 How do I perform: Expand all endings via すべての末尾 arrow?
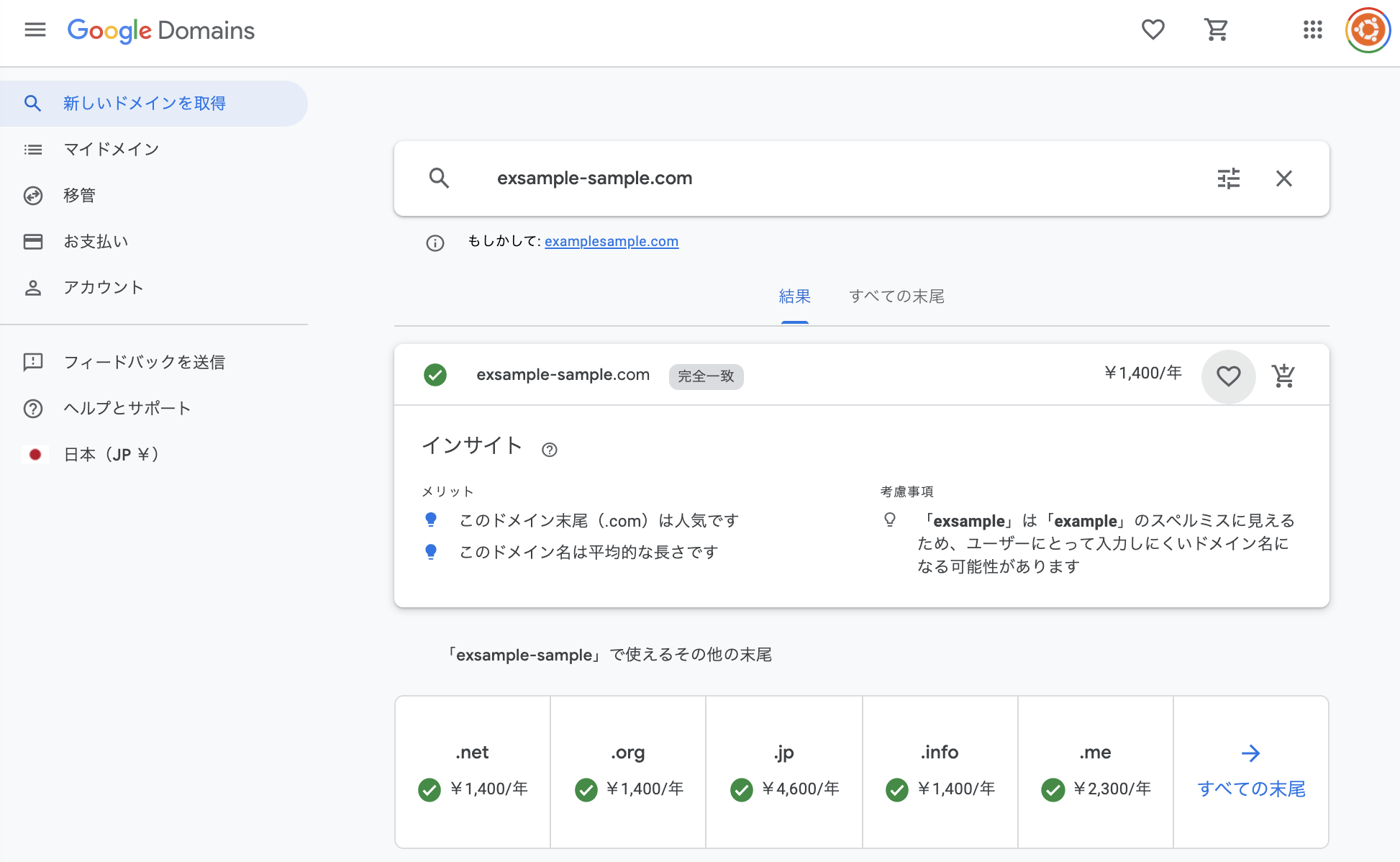click(x=1251, y=771)
